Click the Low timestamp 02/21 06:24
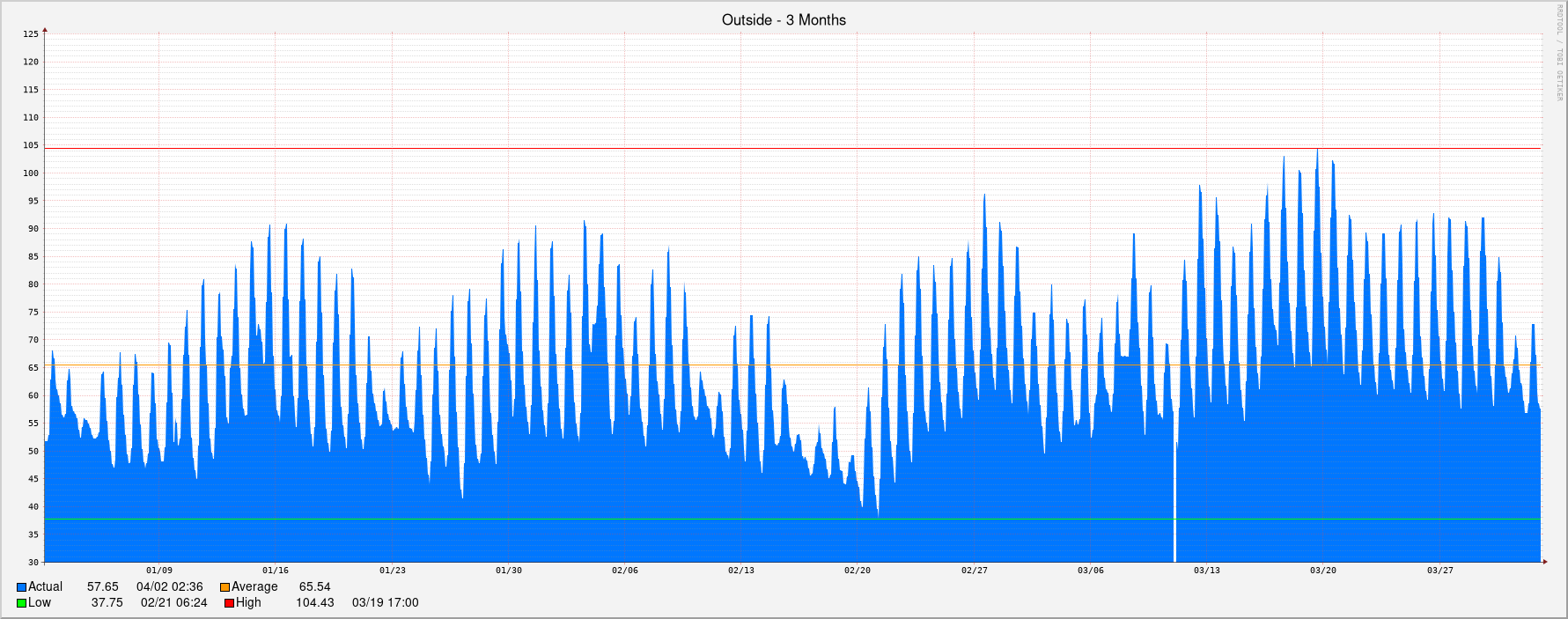The height and width of the screenshot is (619, 1568). pos(173,603)
